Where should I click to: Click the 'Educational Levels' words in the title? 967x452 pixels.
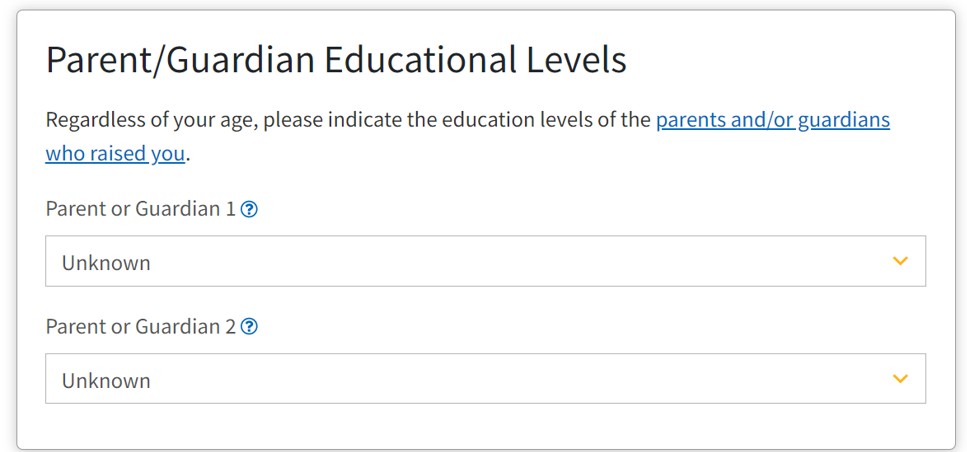tap(475, 60)
